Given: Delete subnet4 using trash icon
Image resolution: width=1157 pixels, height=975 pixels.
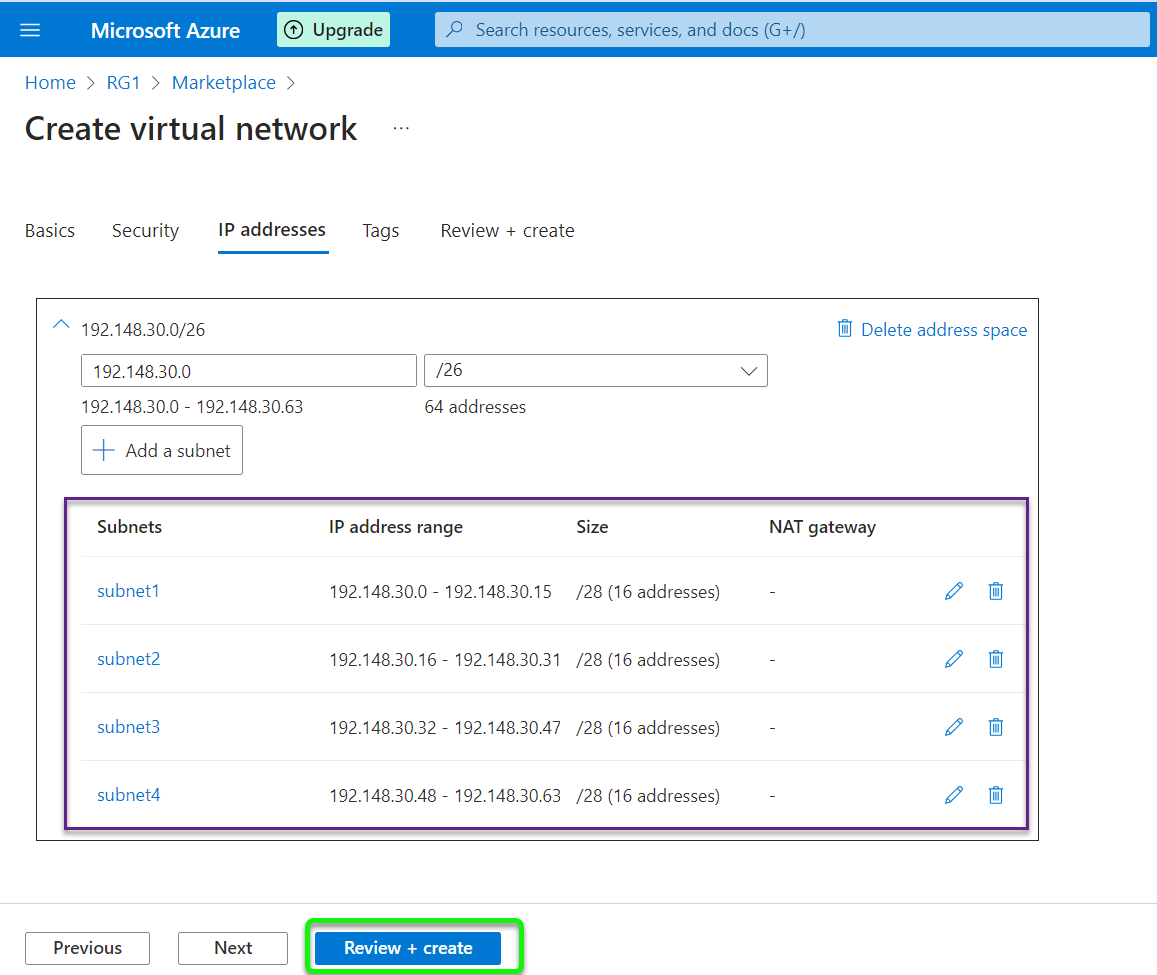Looking at the screenshot, I should point(996,795).
